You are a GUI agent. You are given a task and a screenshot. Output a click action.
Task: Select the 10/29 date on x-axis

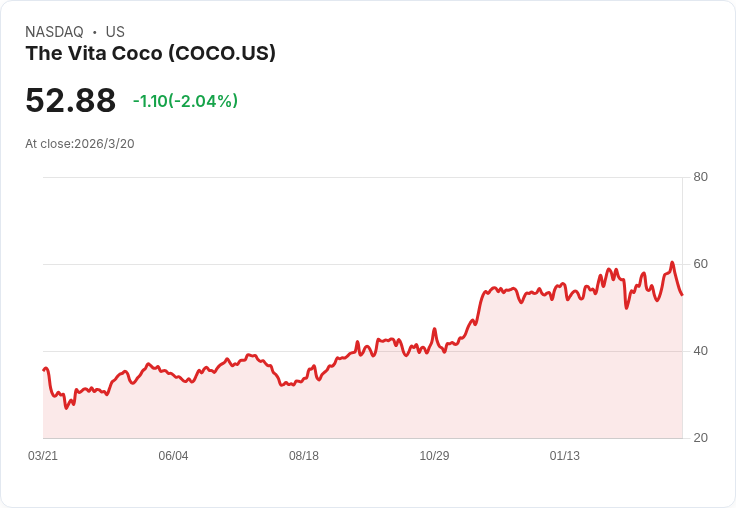click(434, 455)
